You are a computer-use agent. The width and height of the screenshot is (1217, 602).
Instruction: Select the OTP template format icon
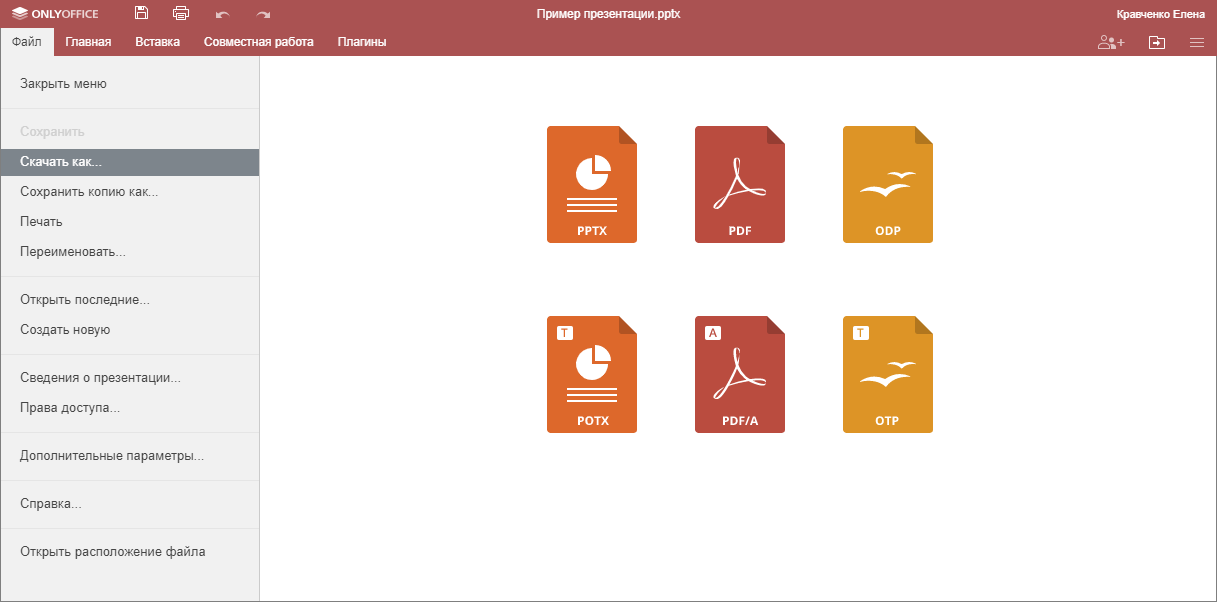point(887,375)
